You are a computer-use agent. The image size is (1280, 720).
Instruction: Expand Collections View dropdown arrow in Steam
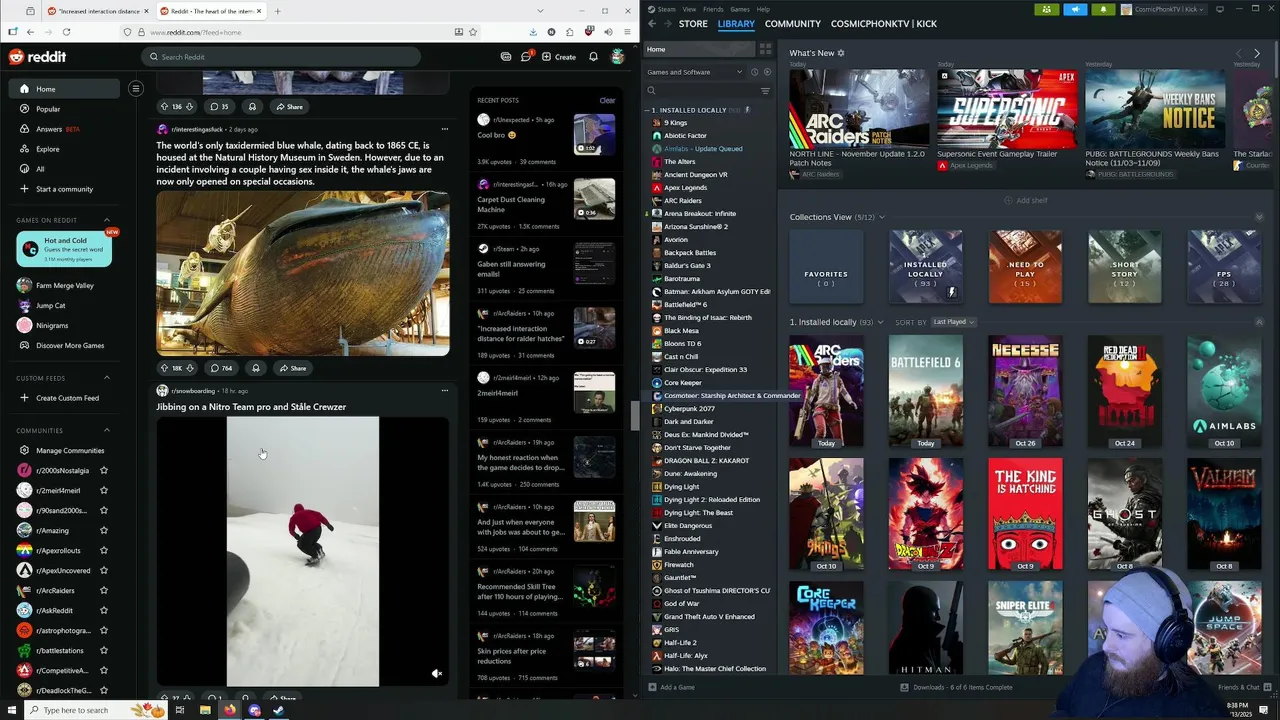tap(881, 217)
